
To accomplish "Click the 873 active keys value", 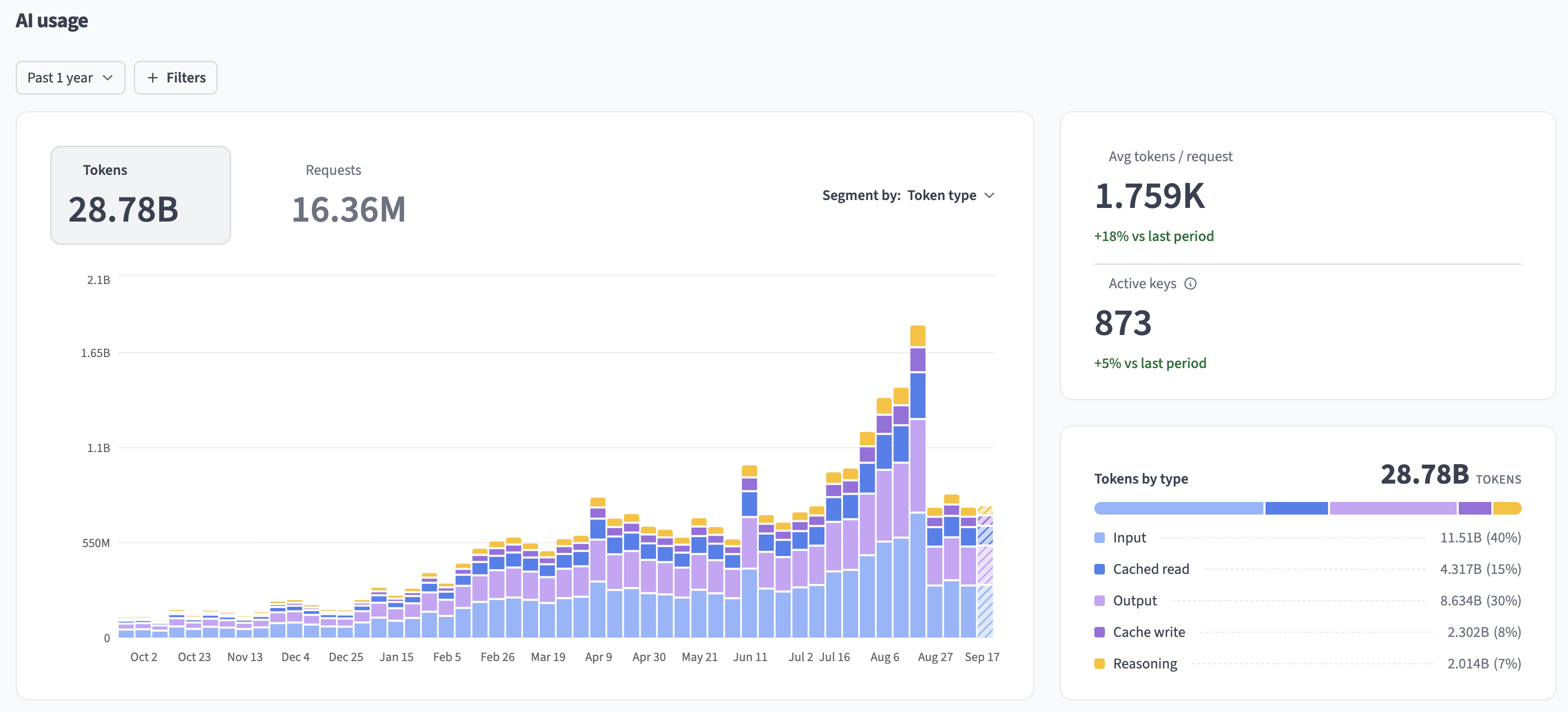I will point(1123,322).
